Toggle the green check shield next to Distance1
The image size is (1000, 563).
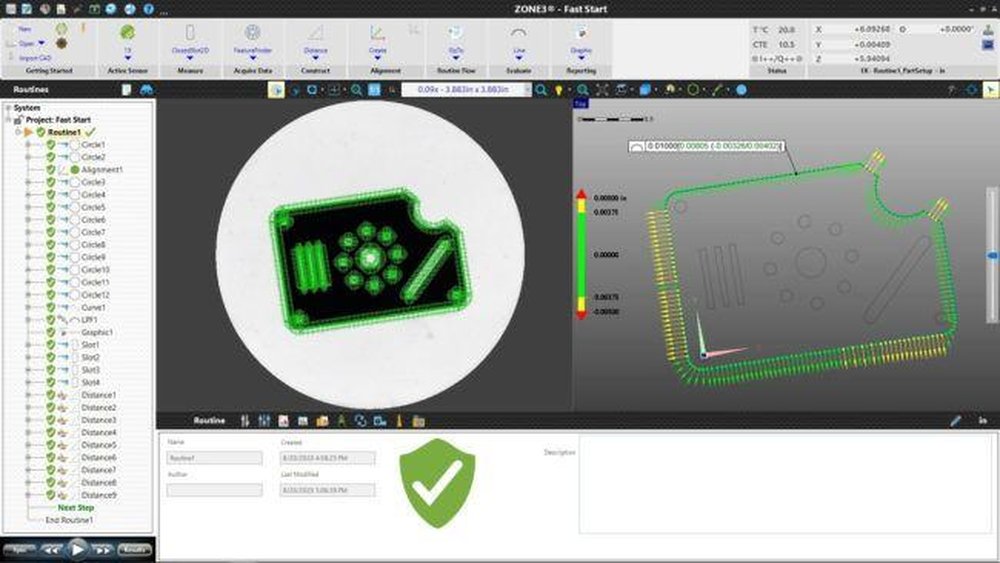50,395
